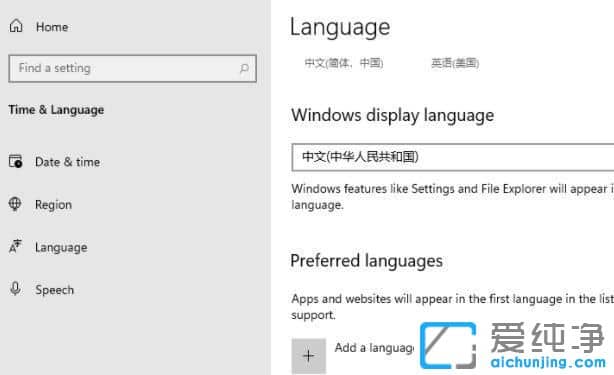Go to Region settings

tap(53, 205)
